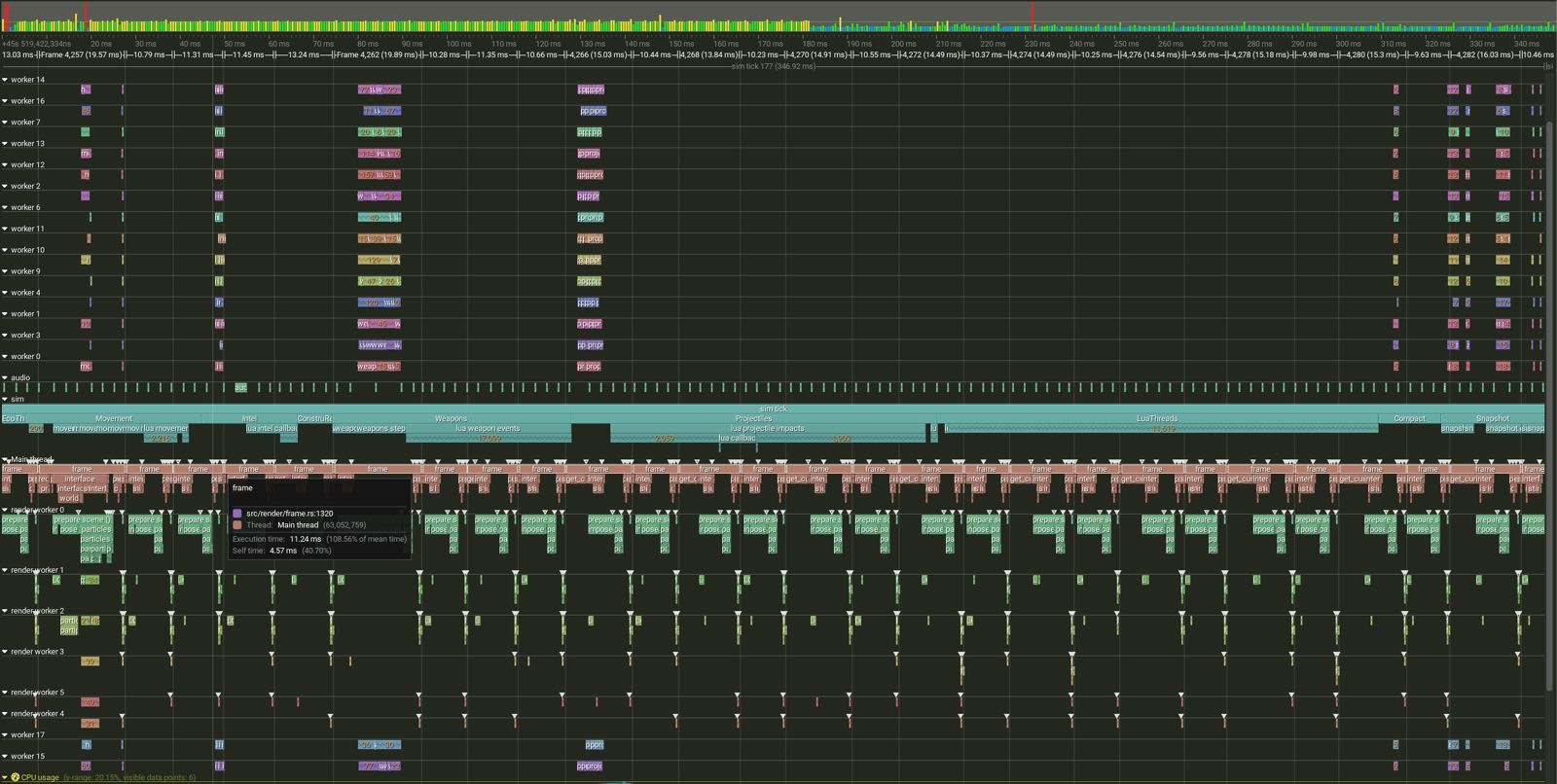Click frame 4,282 (16.03 ms) marker
Viewport: 1557px width, 784px height.
1485,54
